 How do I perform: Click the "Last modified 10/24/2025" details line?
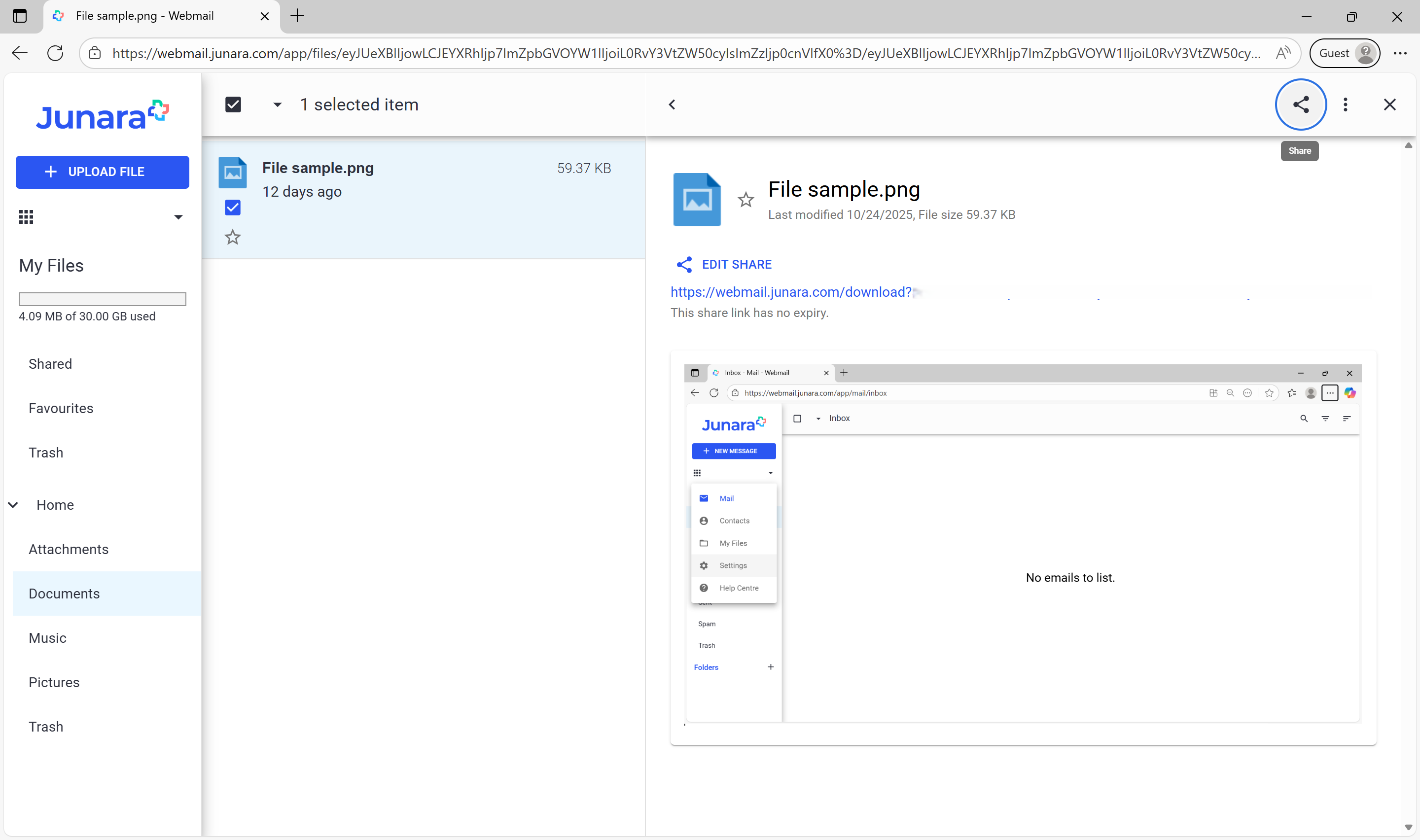(891, 215)
